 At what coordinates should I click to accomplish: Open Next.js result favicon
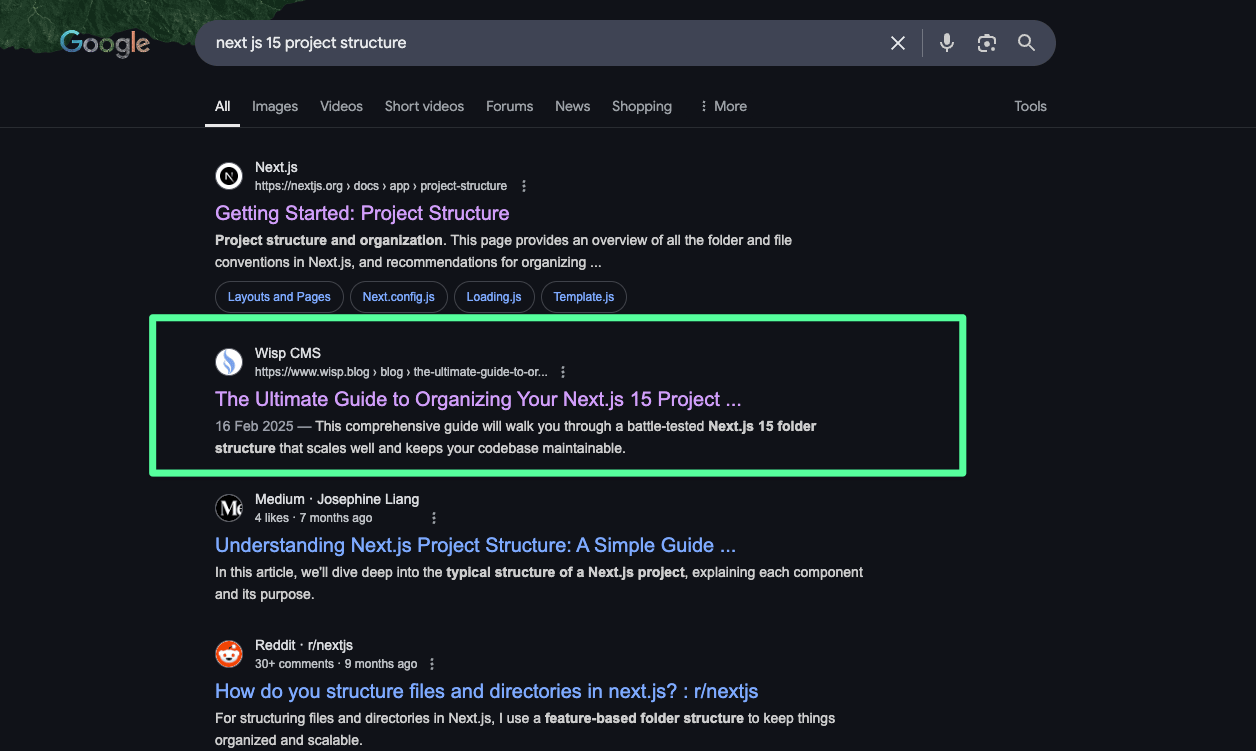tap(229, 177)
